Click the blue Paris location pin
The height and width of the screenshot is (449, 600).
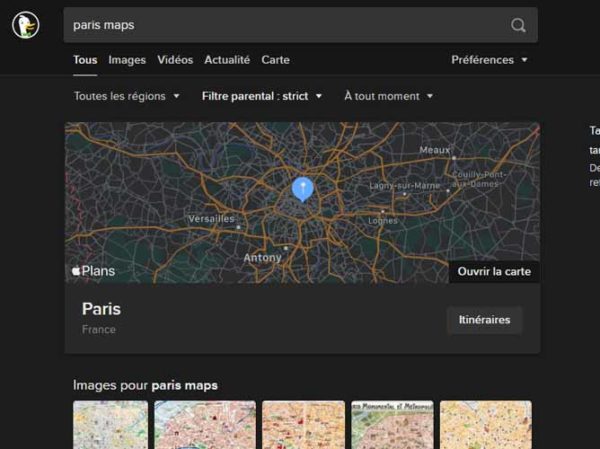(x=303, y=189)
